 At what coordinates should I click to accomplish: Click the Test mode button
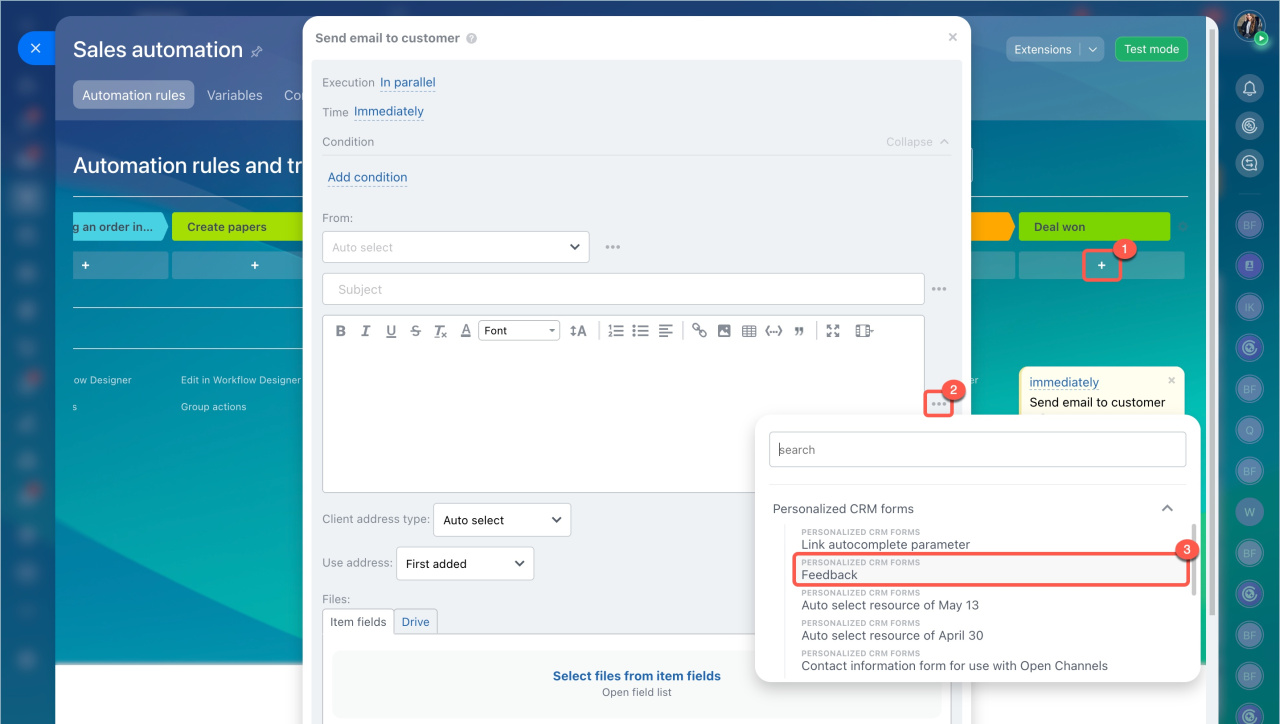[x=1151, y=49]
